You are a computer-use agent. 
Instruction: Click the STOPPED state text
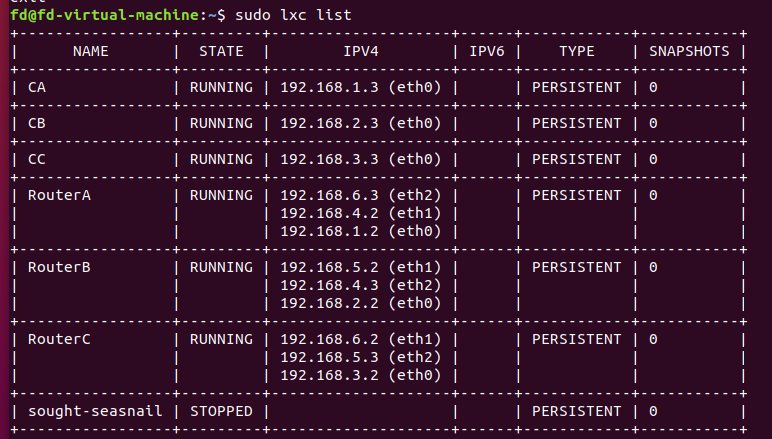click(221, 411)
